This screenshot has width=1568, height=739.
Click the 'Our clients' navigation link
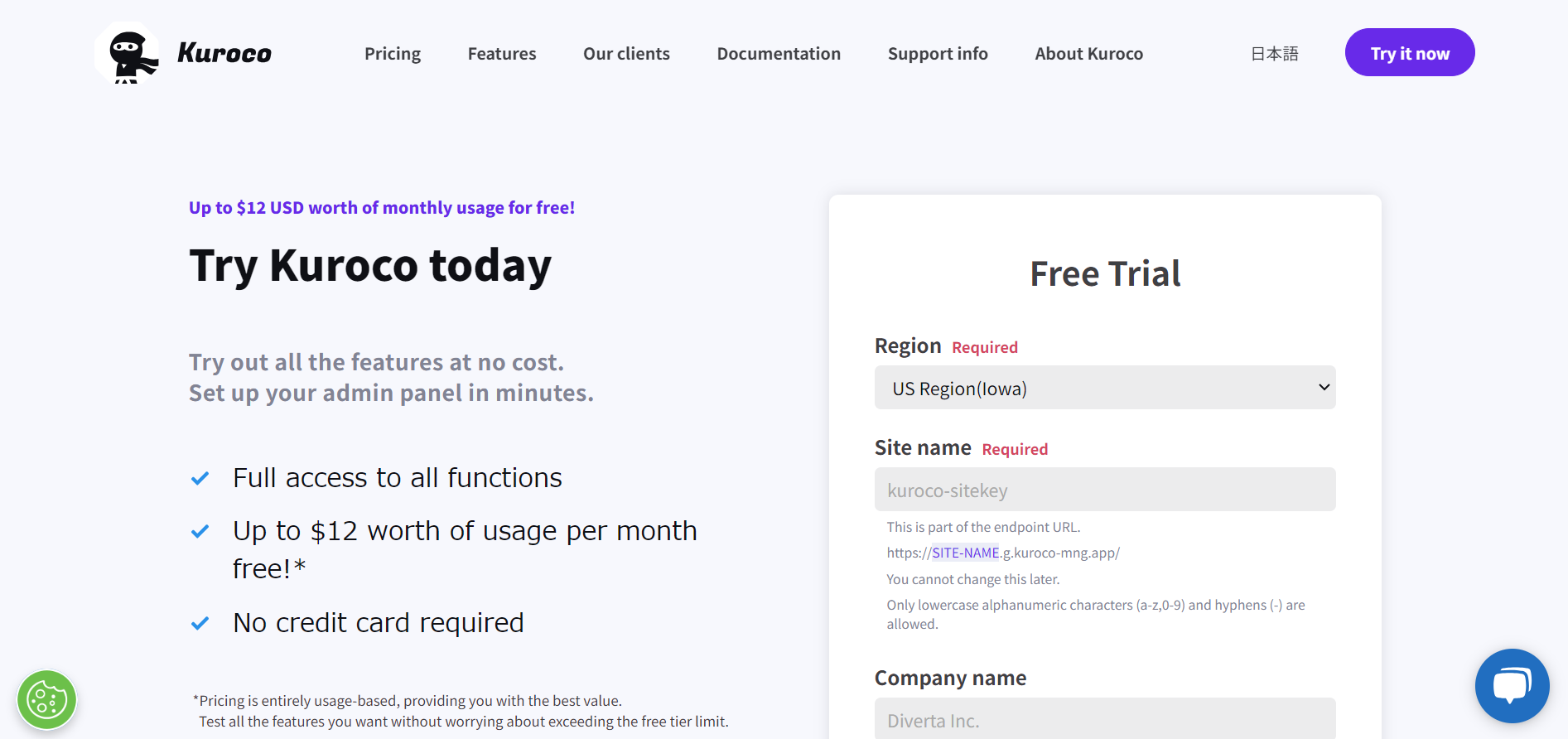[626, 53]
